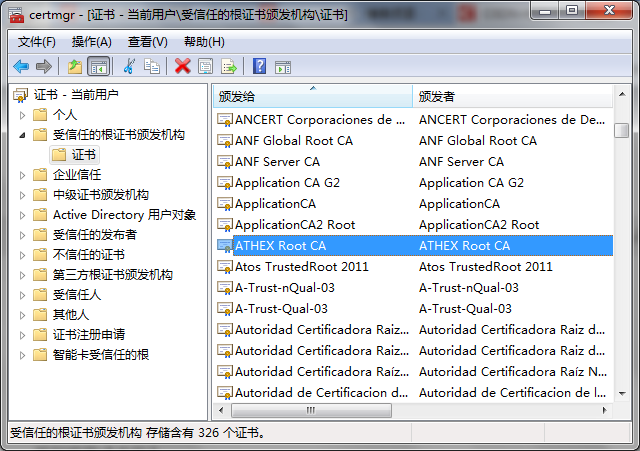Click the forward arrow toolbar icon
The image size is (640, 451).
(x=44, y=66)
